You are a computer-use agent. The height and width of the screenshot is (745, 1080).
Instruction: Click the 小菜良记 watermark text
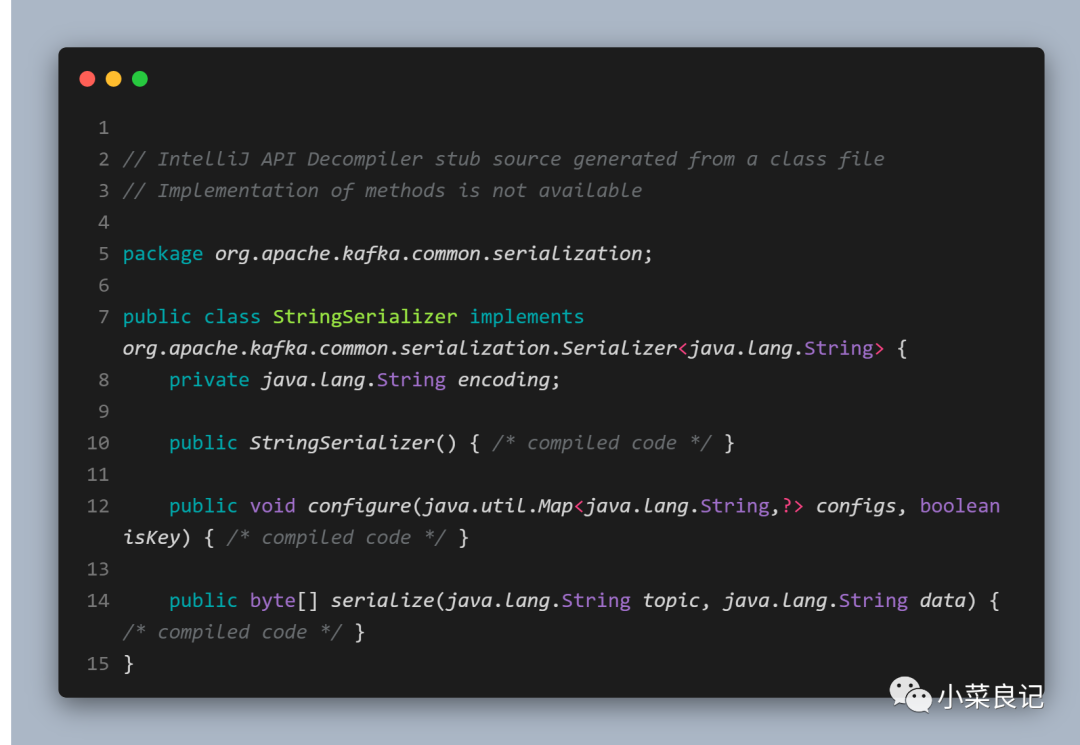[990, 697]
